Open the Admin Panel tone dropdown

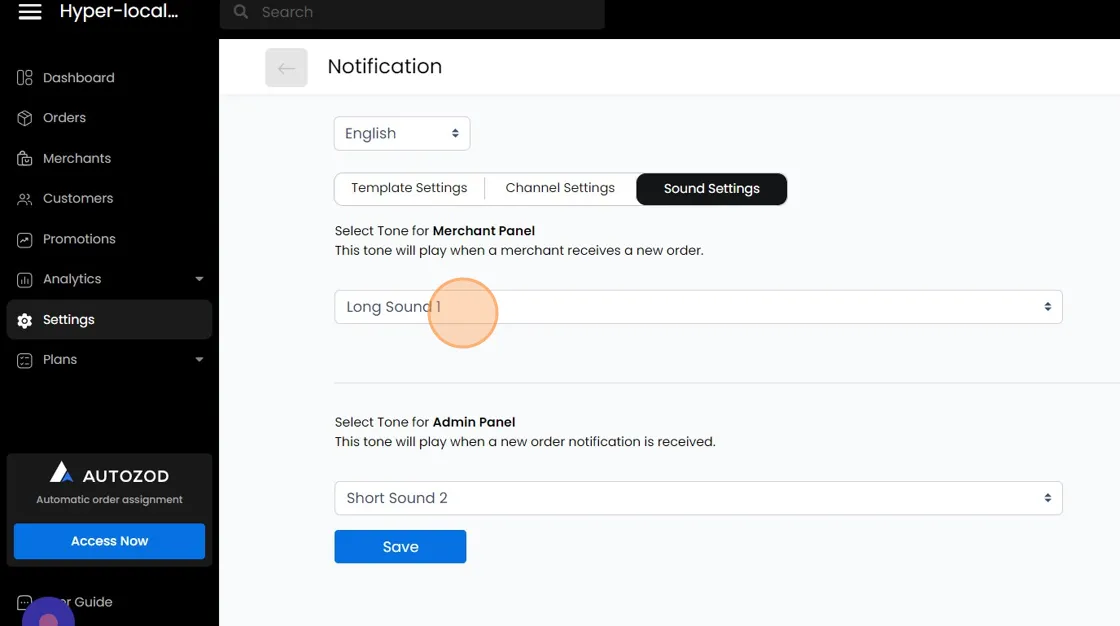698,498
